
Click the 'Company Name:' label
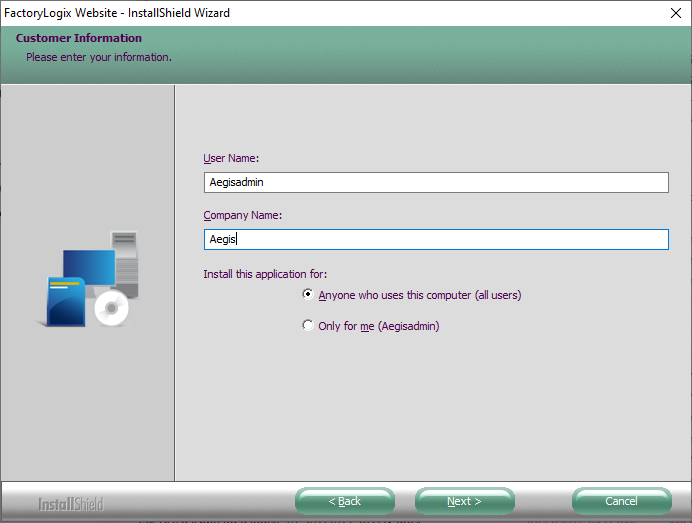pyautogui.click(x=242, y=215)
